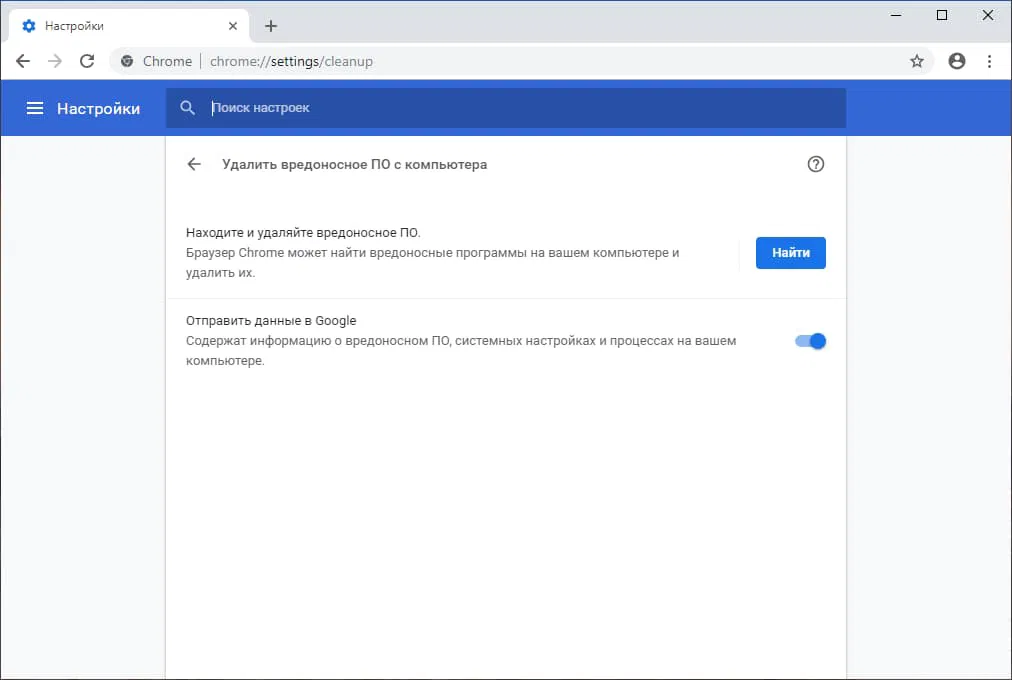Click the profile avatar icon
Viewport: 1012px width, 680px height.
click(x=956, y=61)
